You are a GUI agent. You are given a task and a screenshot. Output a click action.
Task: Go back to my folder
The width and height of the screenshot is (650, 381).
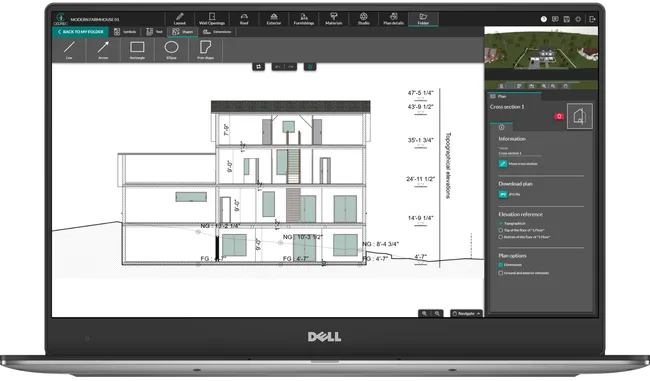click(80, 32)
